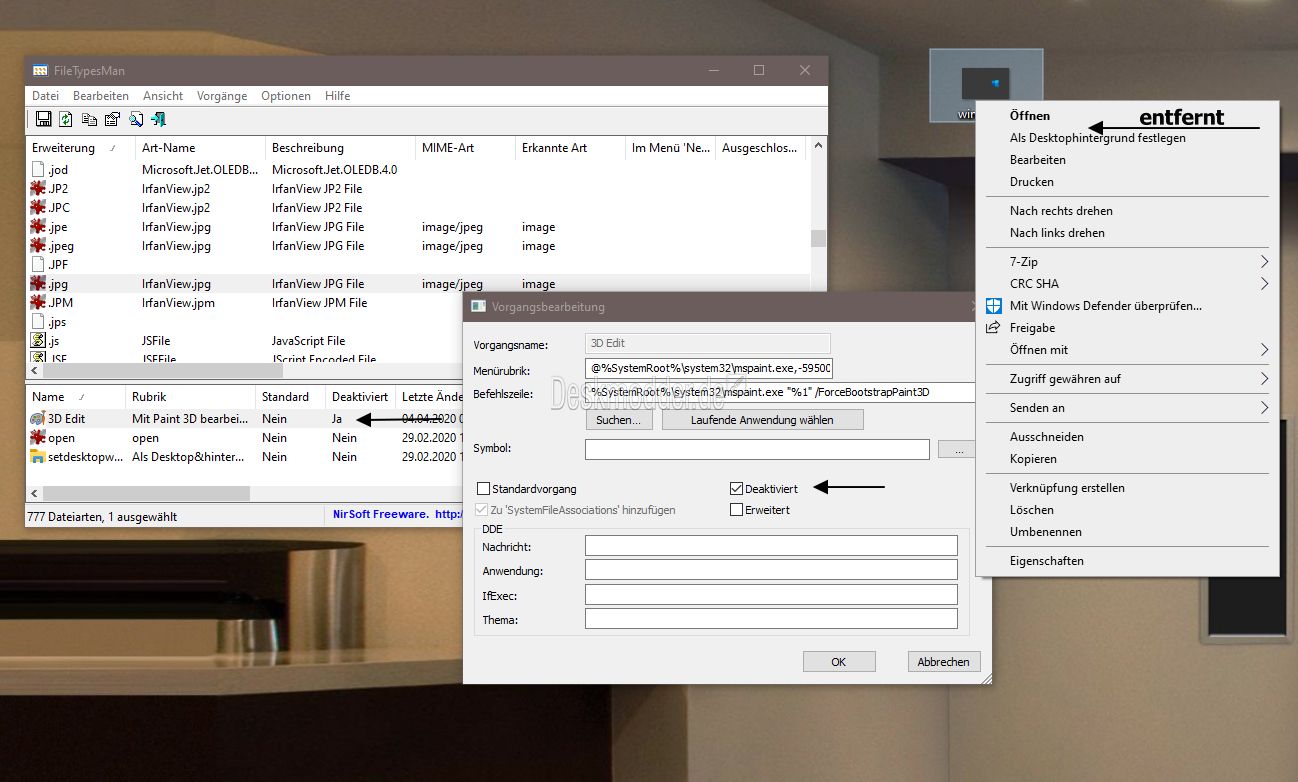Click the Properties toolbar icon in FileTypesMan
This screenshot has width=1298, height=782.
coord(112,119)
